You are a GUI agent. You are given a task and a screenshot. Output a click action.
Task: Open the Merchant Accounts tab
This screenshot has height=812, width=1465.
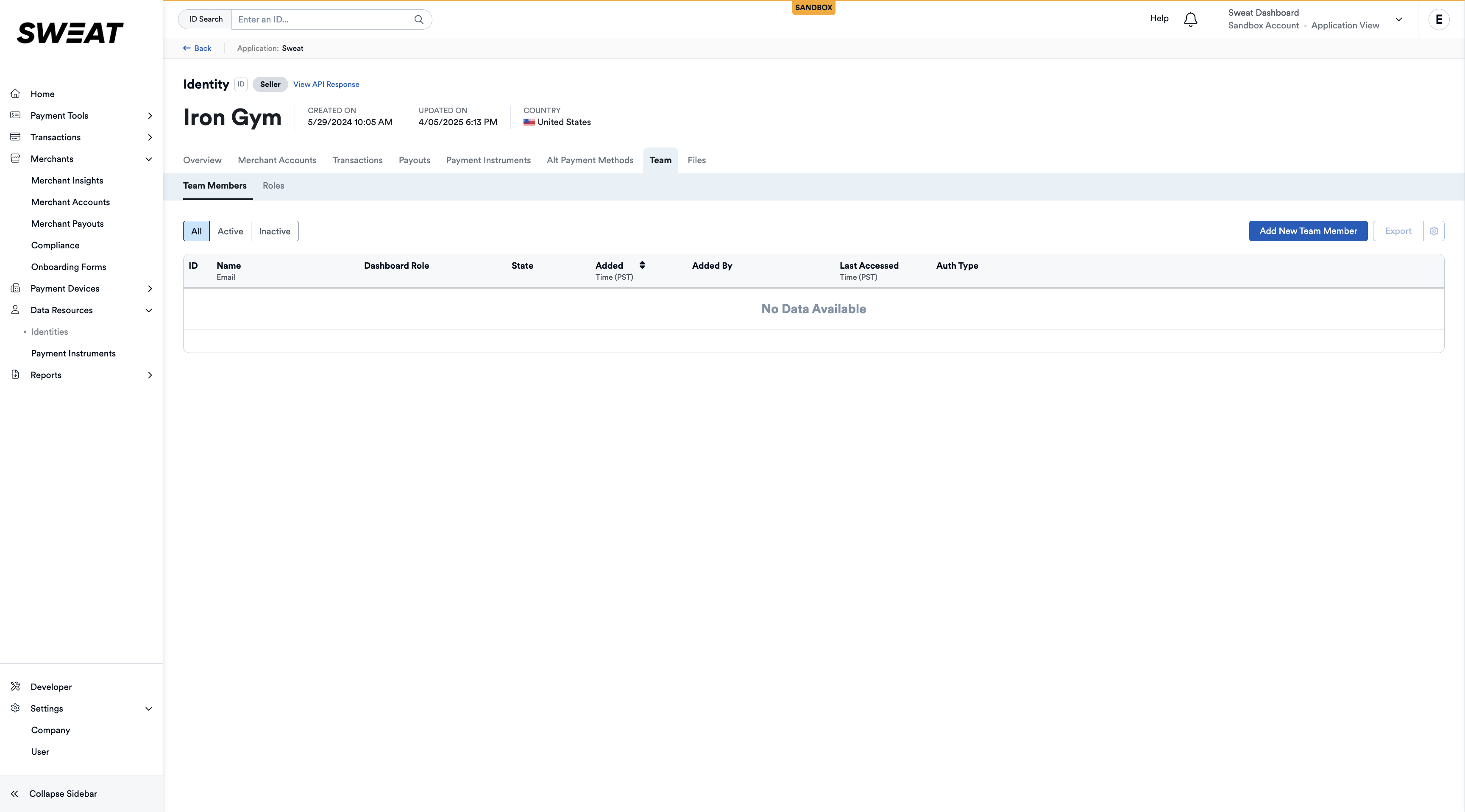[277, 160]
